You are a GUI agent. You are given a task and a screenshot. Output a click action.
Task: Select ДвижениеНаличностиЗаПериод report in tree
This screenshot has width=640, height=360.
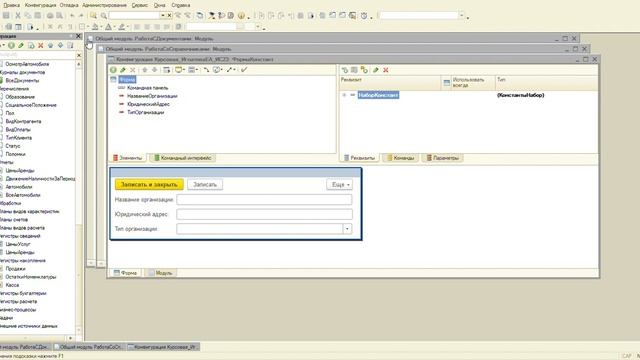[x=40, y=178]
